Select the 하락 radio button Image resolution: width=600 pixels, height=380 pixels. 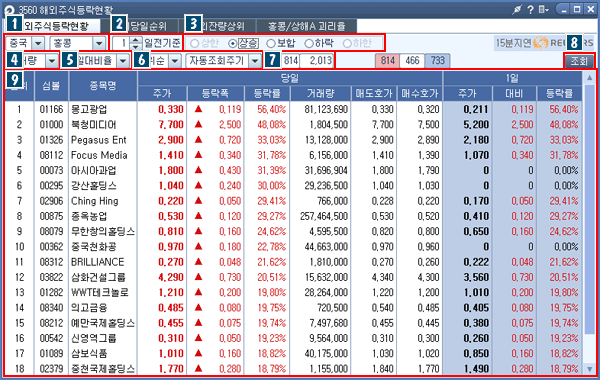click(x=309, y=43)
